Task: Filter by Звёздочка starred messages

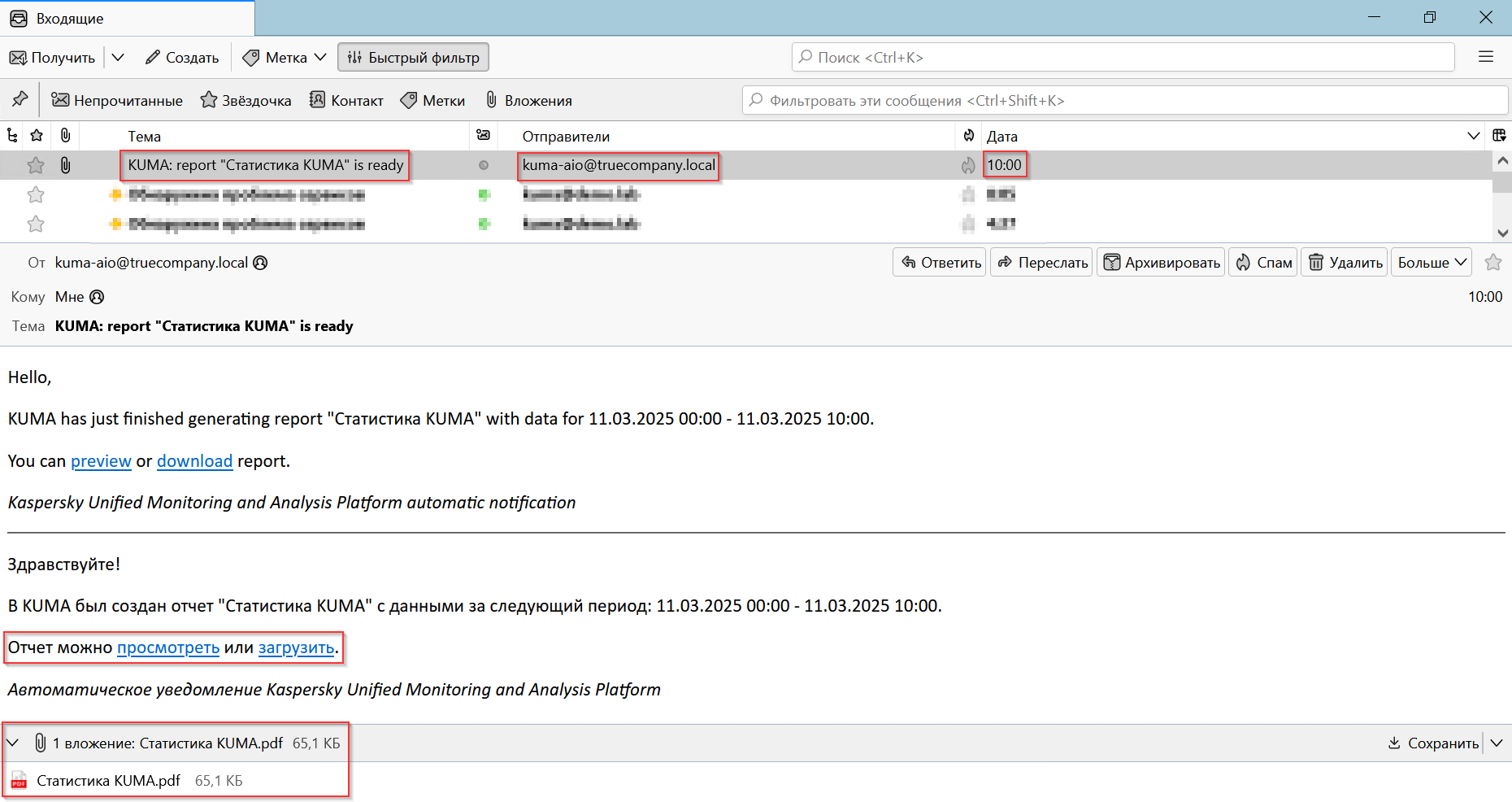Action: 245,100
